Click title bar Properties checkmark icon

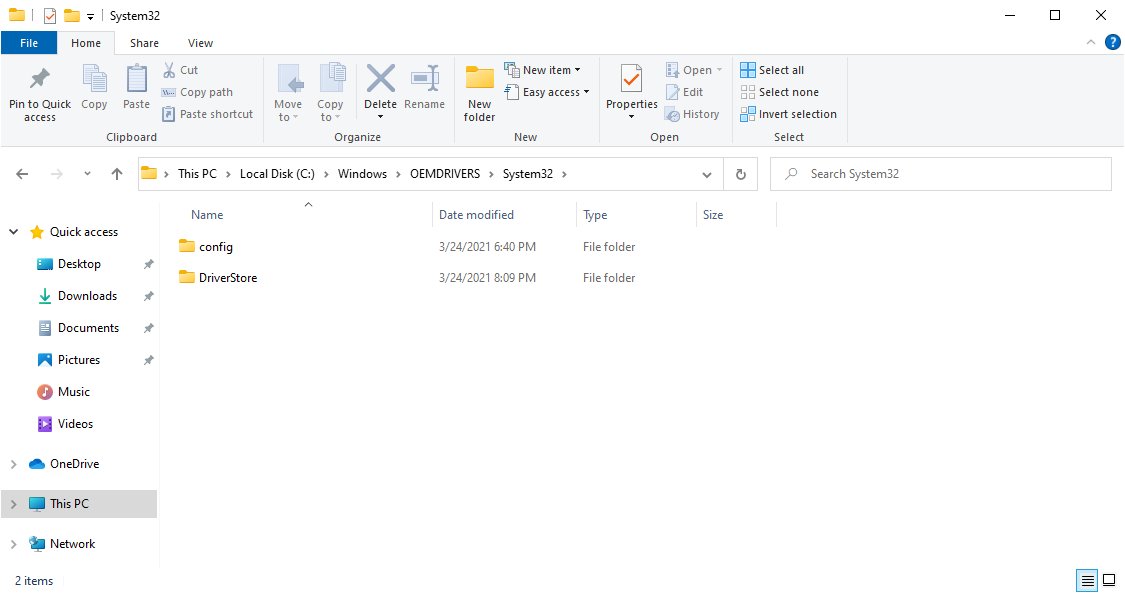click(x=50, y=15)
